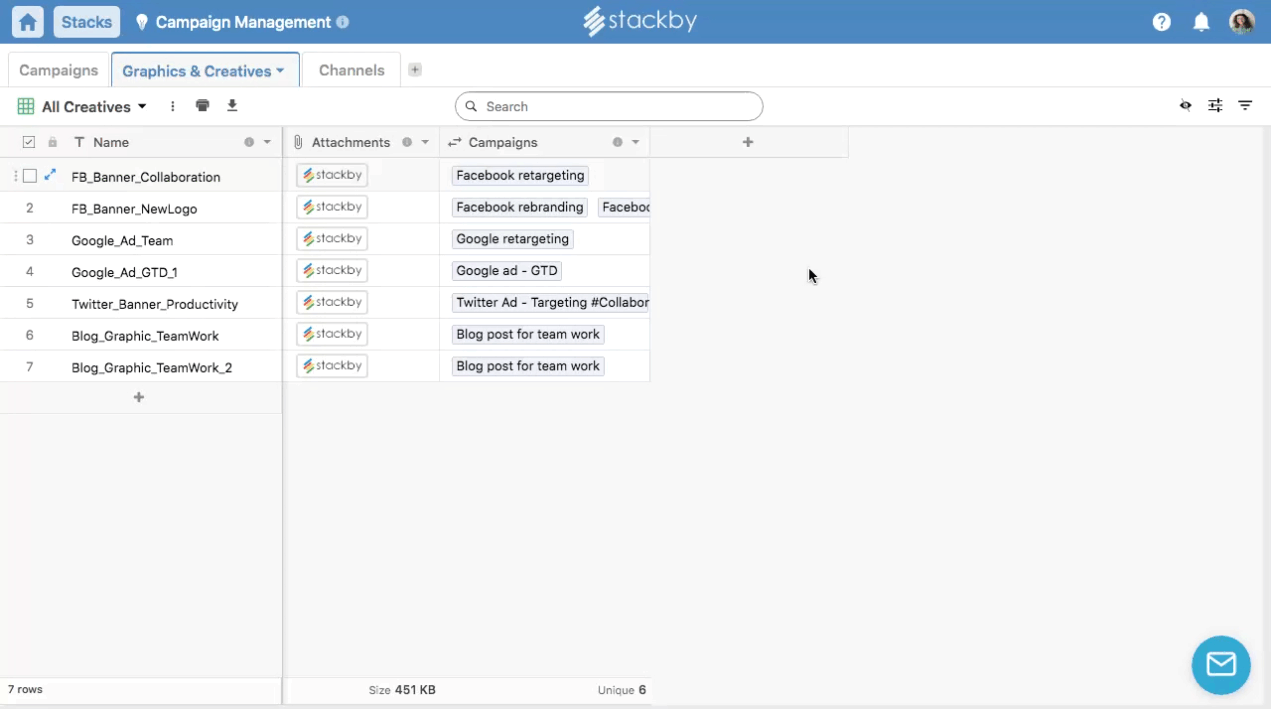Open the Attachments column dropdown arrow

[425, 142]
